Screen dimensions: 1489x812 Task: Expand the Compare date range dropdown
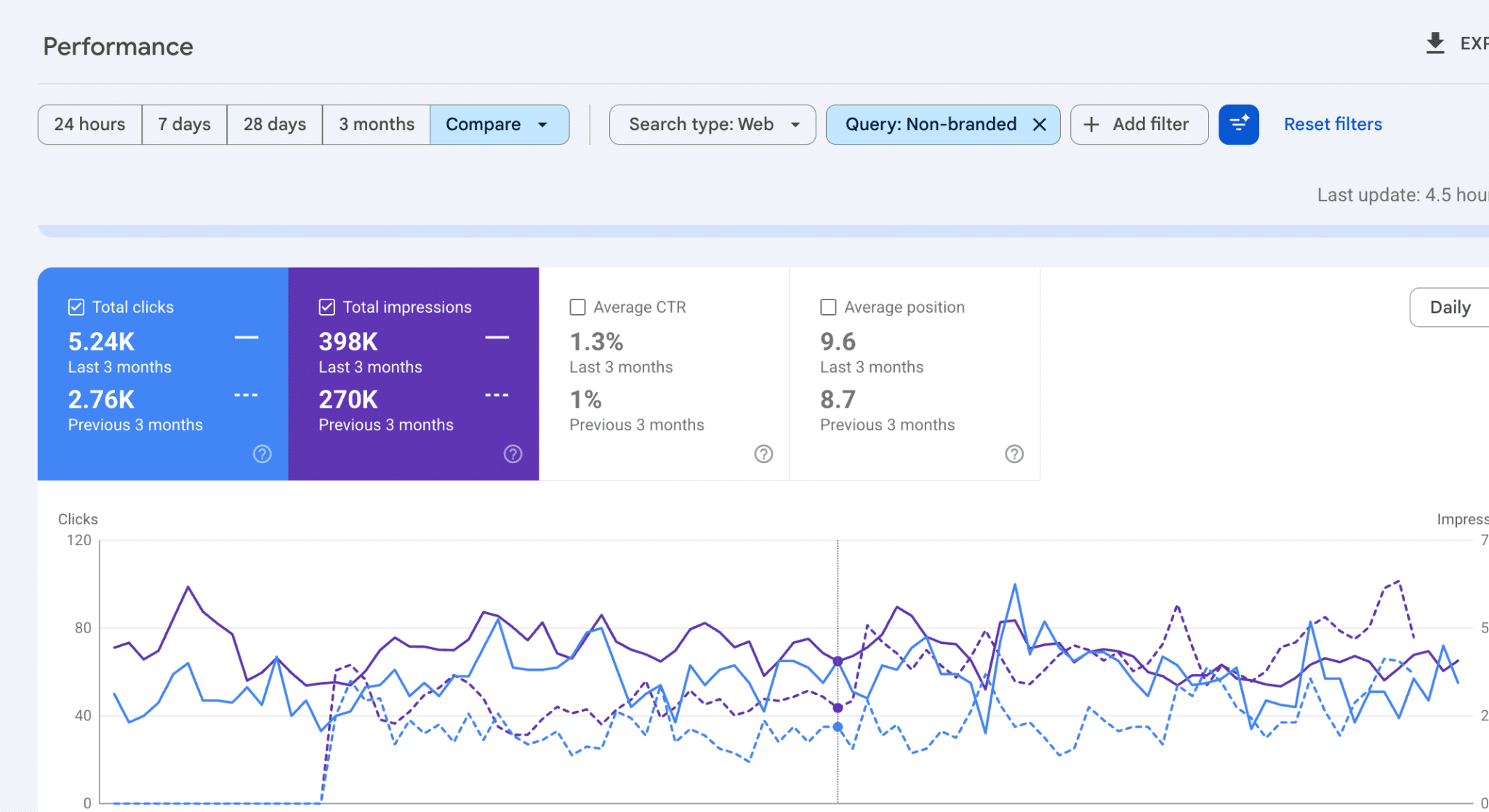click(499, 124)
